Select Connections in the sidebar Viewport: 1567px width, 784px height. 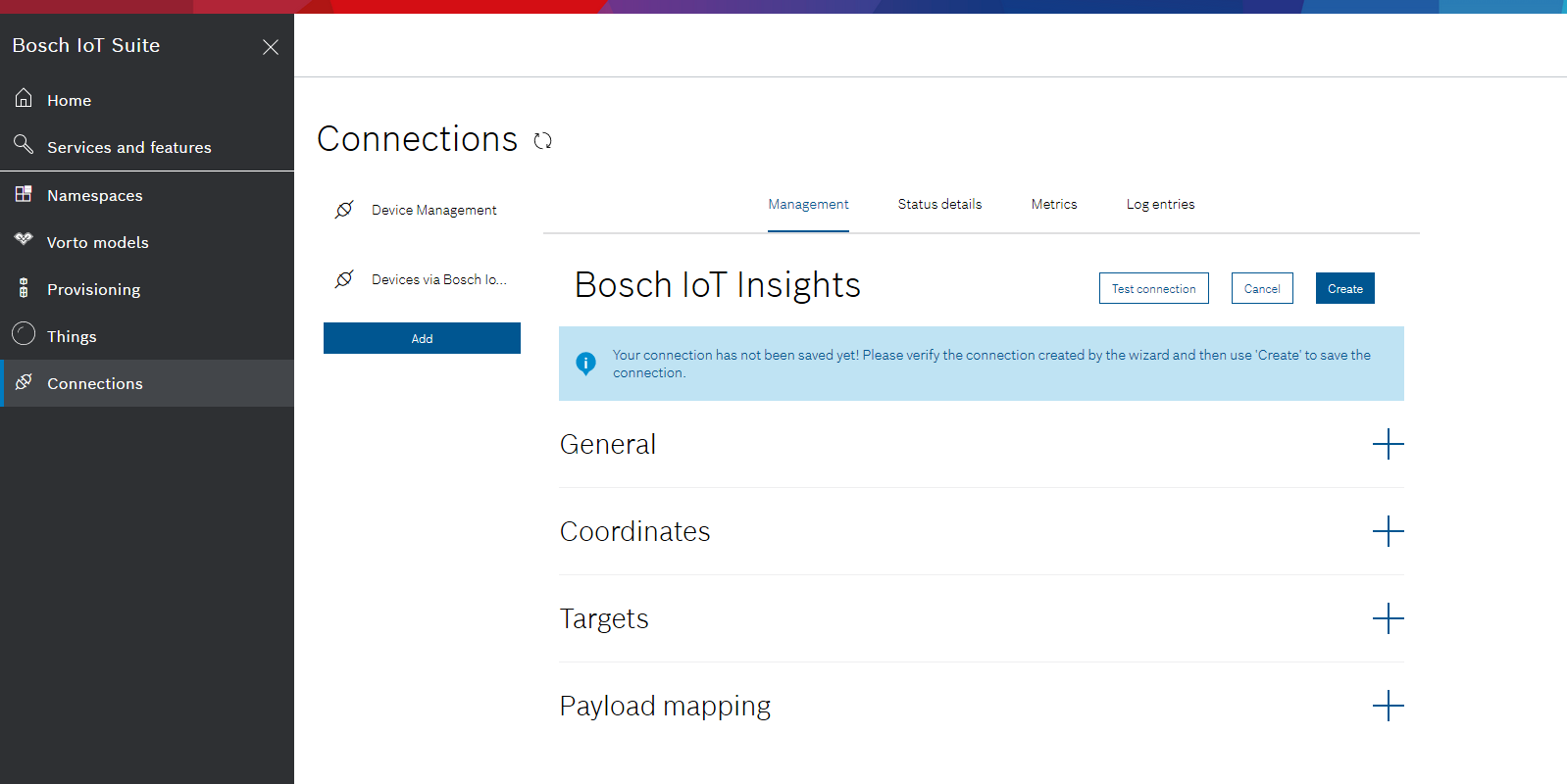tap(147, 383)
